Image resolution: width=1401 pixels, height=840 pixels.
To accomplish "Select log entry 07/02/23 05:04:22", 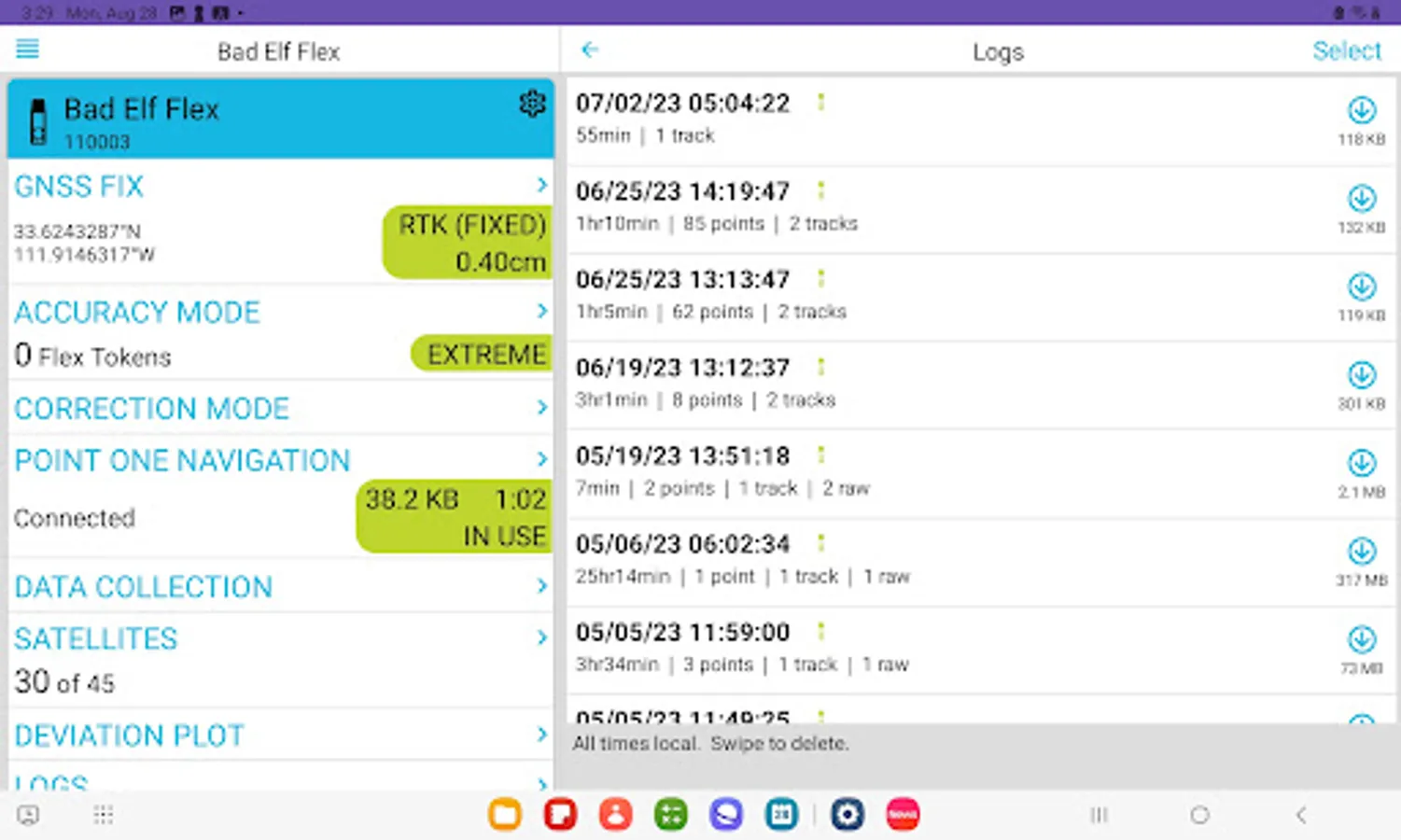I will (x=981, y=121).
